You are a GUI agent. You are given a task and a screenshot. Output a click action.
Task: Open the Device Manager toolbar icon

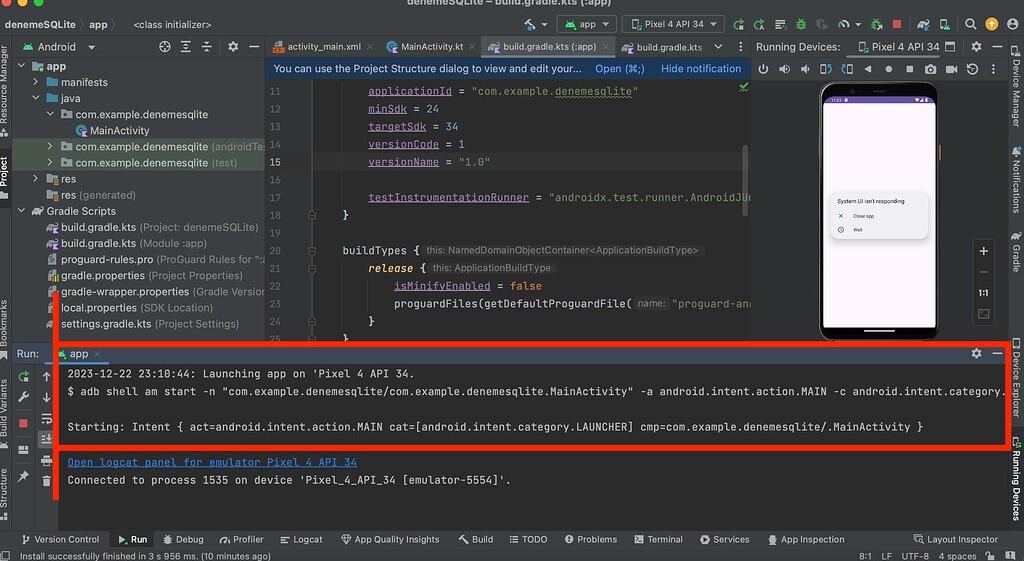[x=944, y=24]
